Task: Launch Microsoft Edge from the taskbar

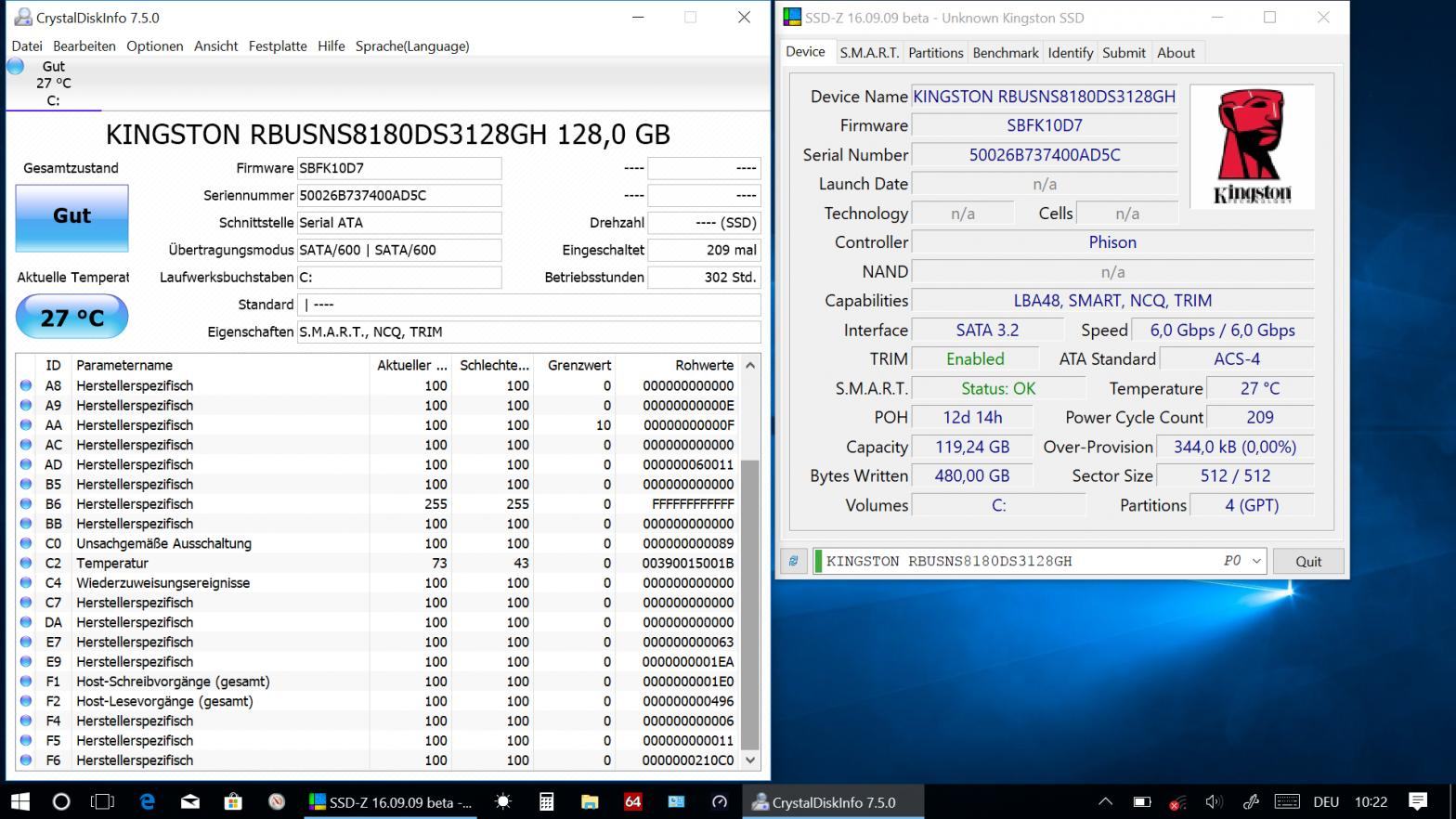Action: (147, 801)
